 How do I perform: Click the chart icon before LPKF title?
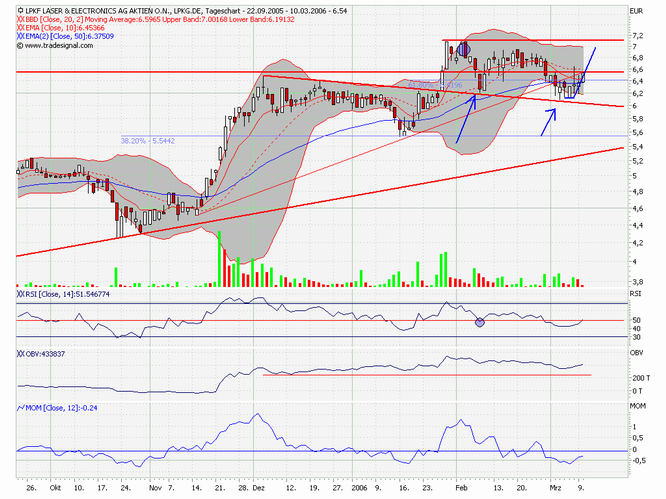20,10
